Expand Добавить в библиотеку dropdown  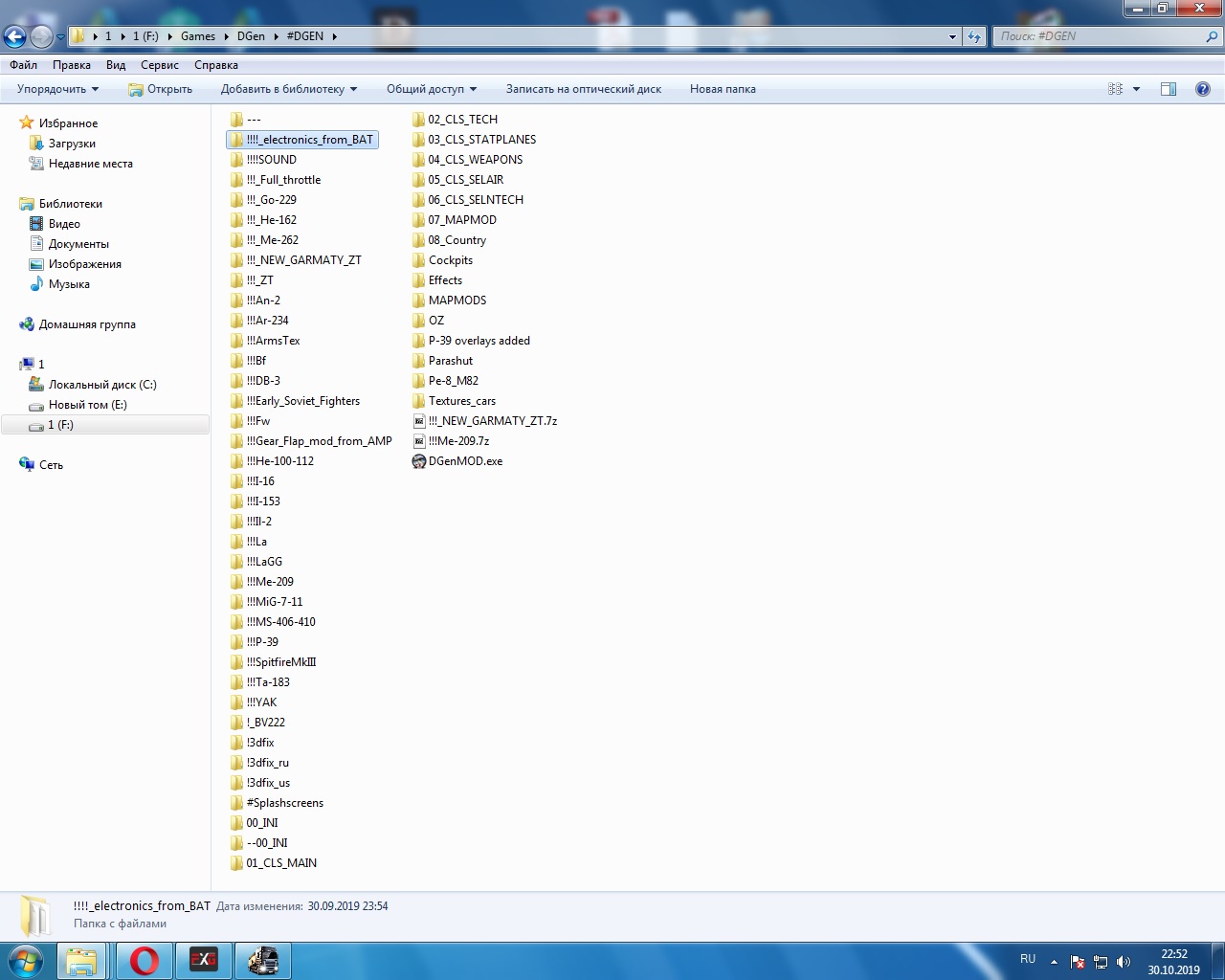(x=289, y=89)
